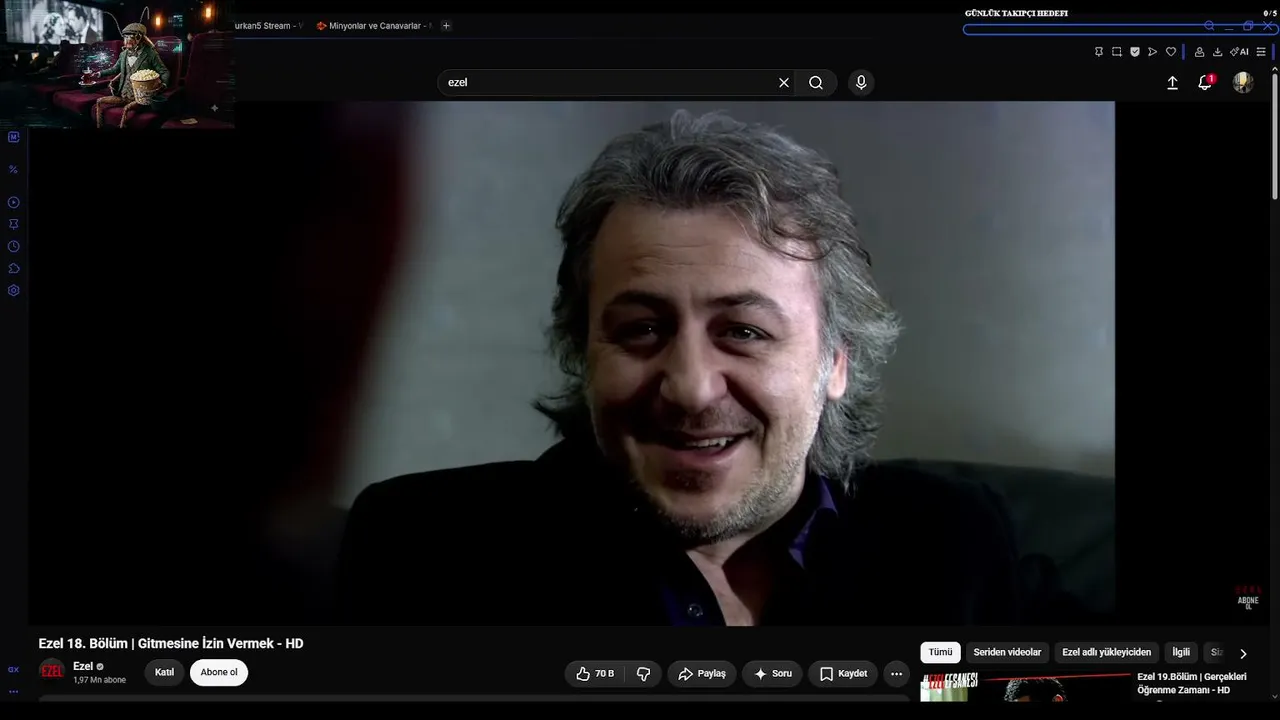Open browser downloads icon

click(1217, 52)
